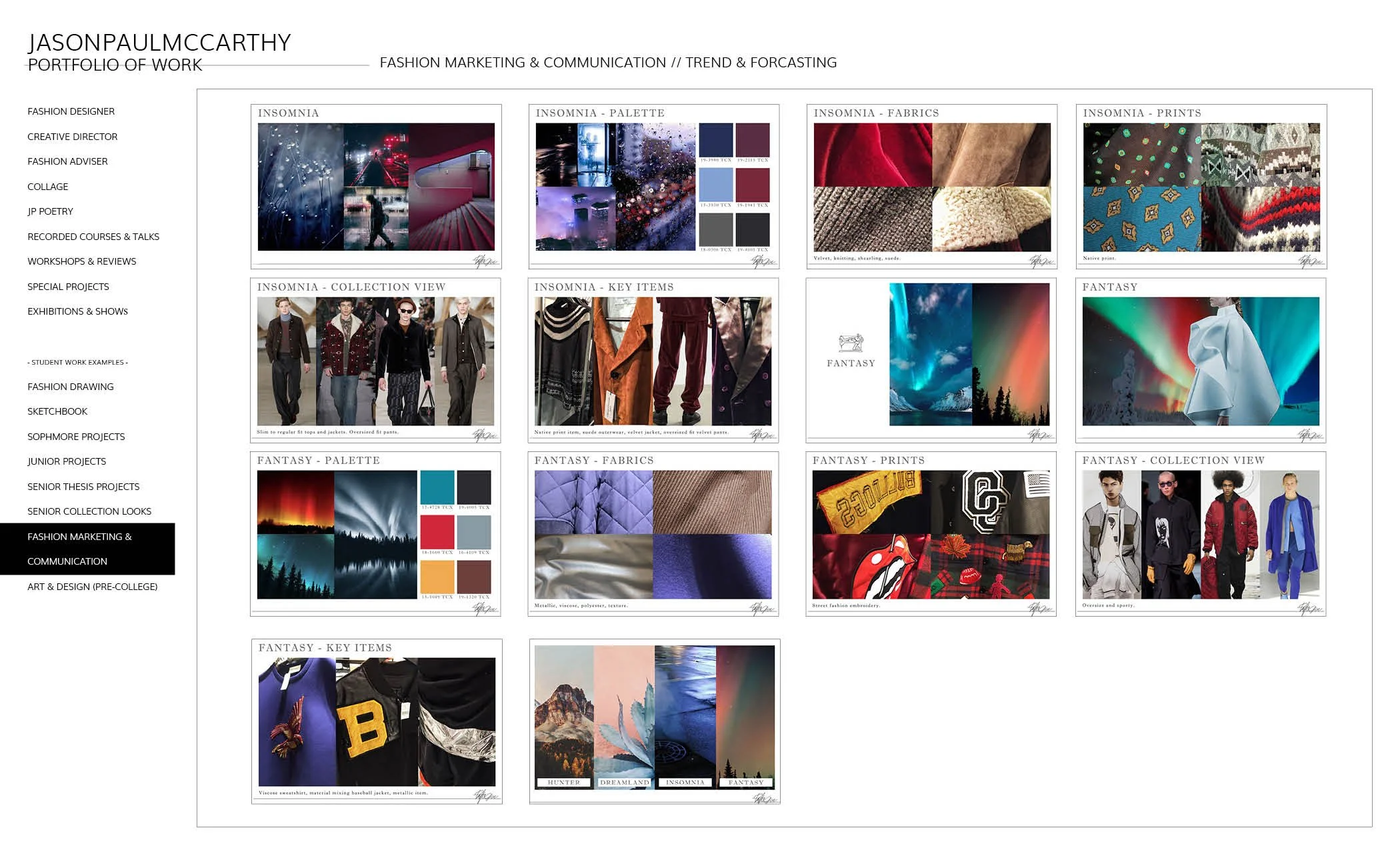
Task: Select Fashion Drawing student work
Action: [70, 387]
